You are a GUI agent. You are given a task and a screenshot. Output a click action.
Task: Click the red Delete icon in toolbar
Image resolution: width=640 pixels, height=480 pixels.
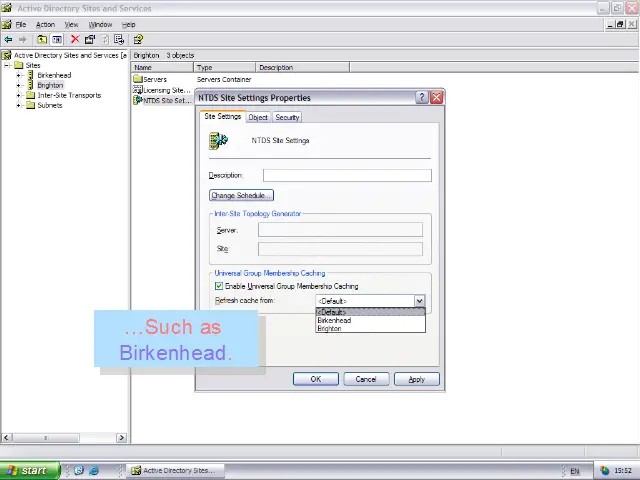pyautogui.click(x=75, y=39)
